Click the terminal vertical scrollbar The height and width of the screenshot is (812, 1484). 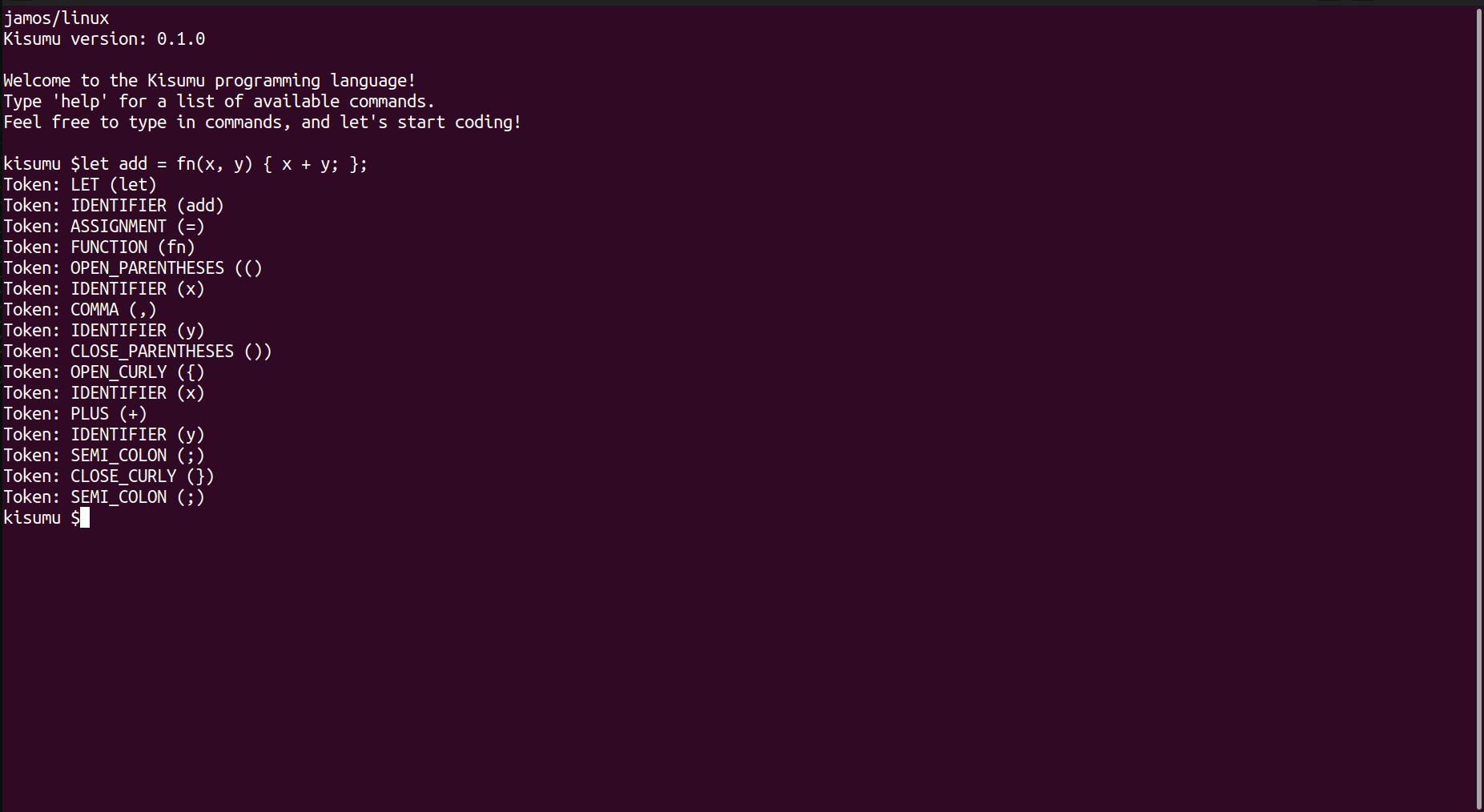click(1478, 408)
